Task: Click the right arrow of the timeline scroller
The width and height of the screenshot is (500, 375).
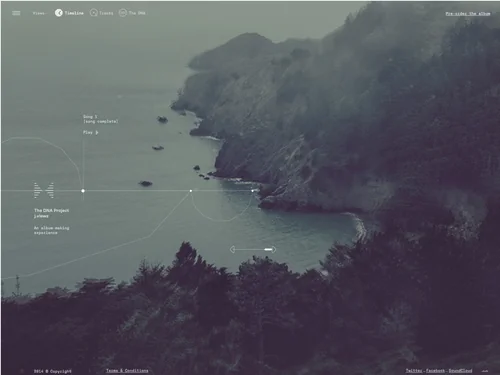Action: (274, 249)
